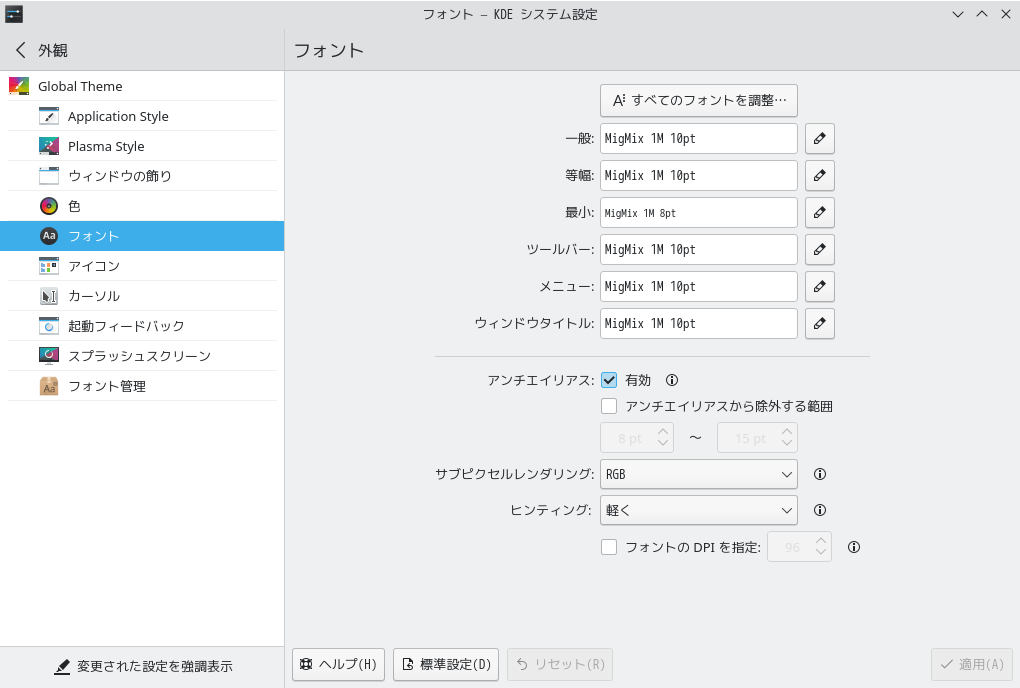Click the 最小 font field MigMix 1M 8pt
1020x688 pixels.
click(x=699, y=213)
